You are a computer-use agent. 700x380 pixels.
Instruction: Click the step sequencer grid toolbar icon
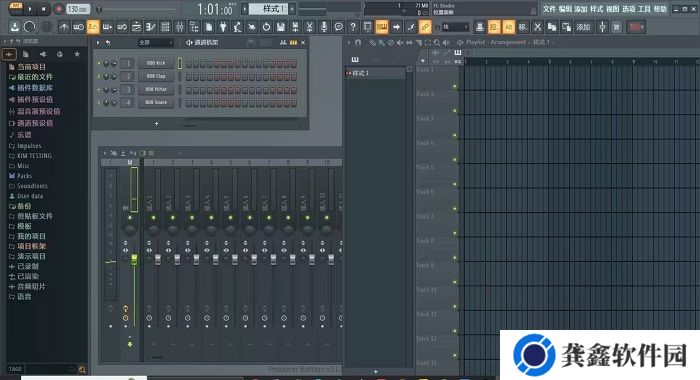165,27
